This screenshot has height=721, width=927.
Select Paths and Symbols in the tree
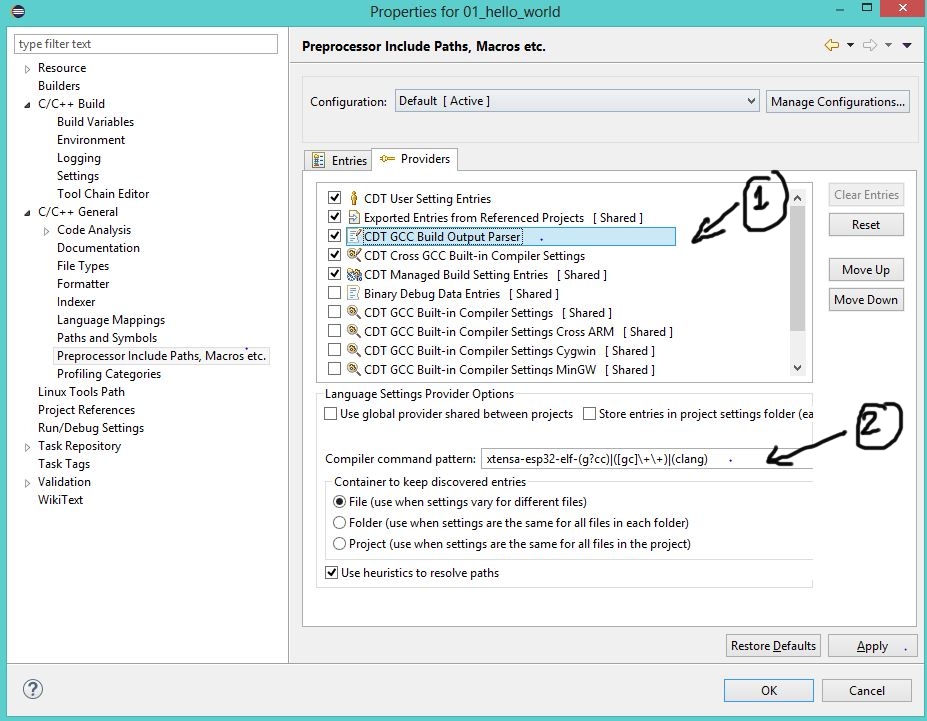pos(107,338)
